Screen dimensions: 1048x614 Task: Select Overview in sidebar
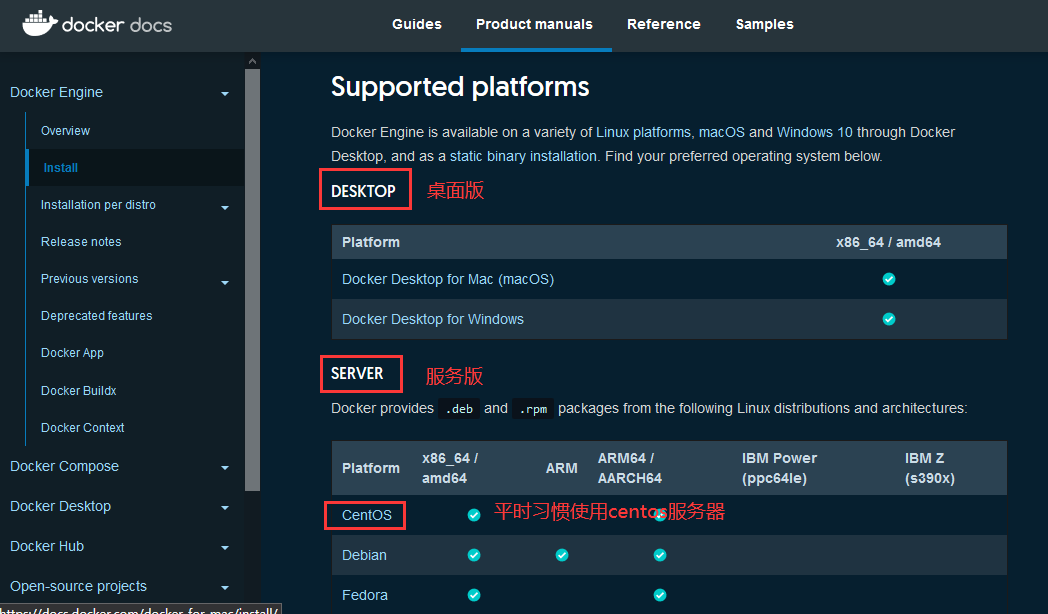pos(65,131)
